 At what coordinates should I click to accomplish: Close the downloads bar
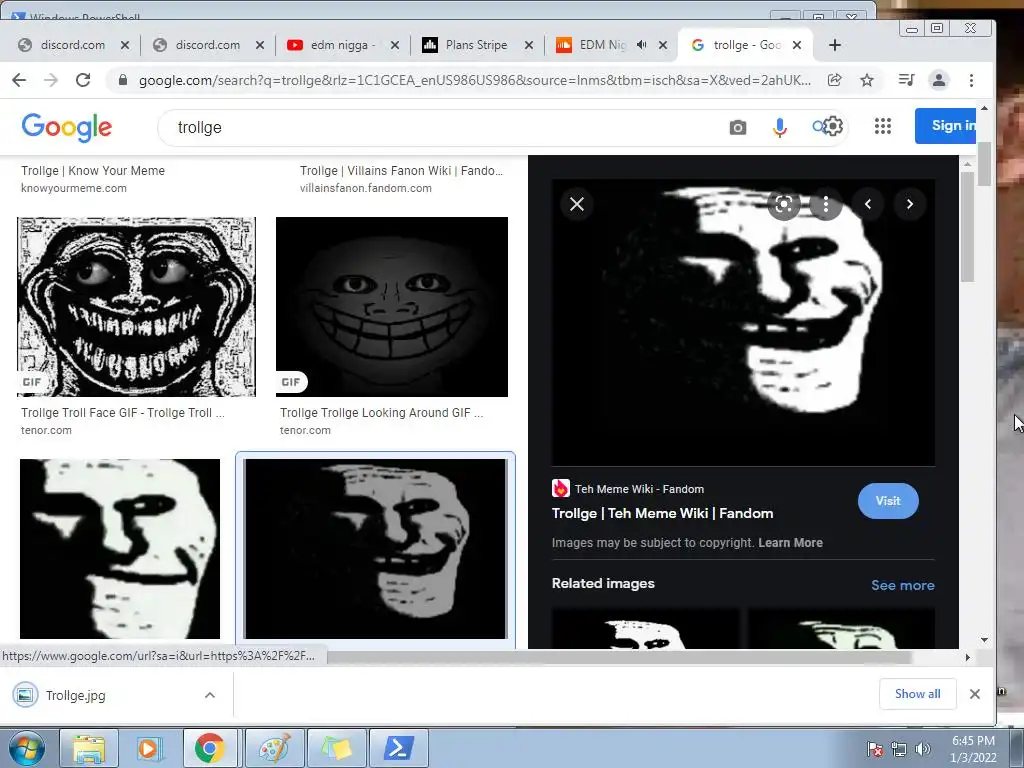pyautogui.click(x=974, y=694)
